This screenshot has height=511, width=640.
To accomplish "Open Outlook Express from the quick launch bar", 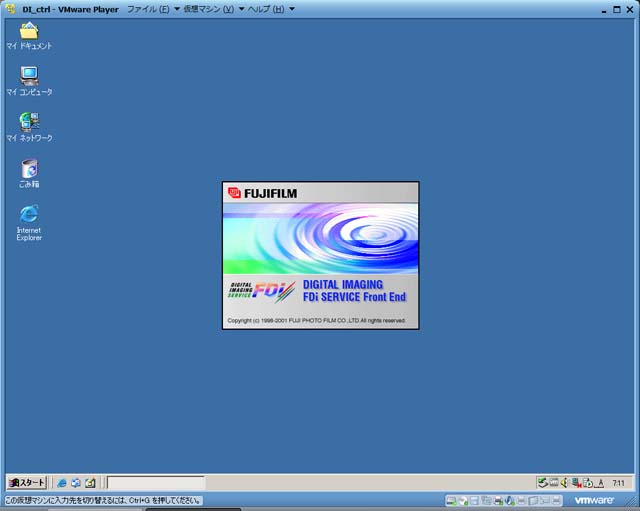I will [76, 483].
